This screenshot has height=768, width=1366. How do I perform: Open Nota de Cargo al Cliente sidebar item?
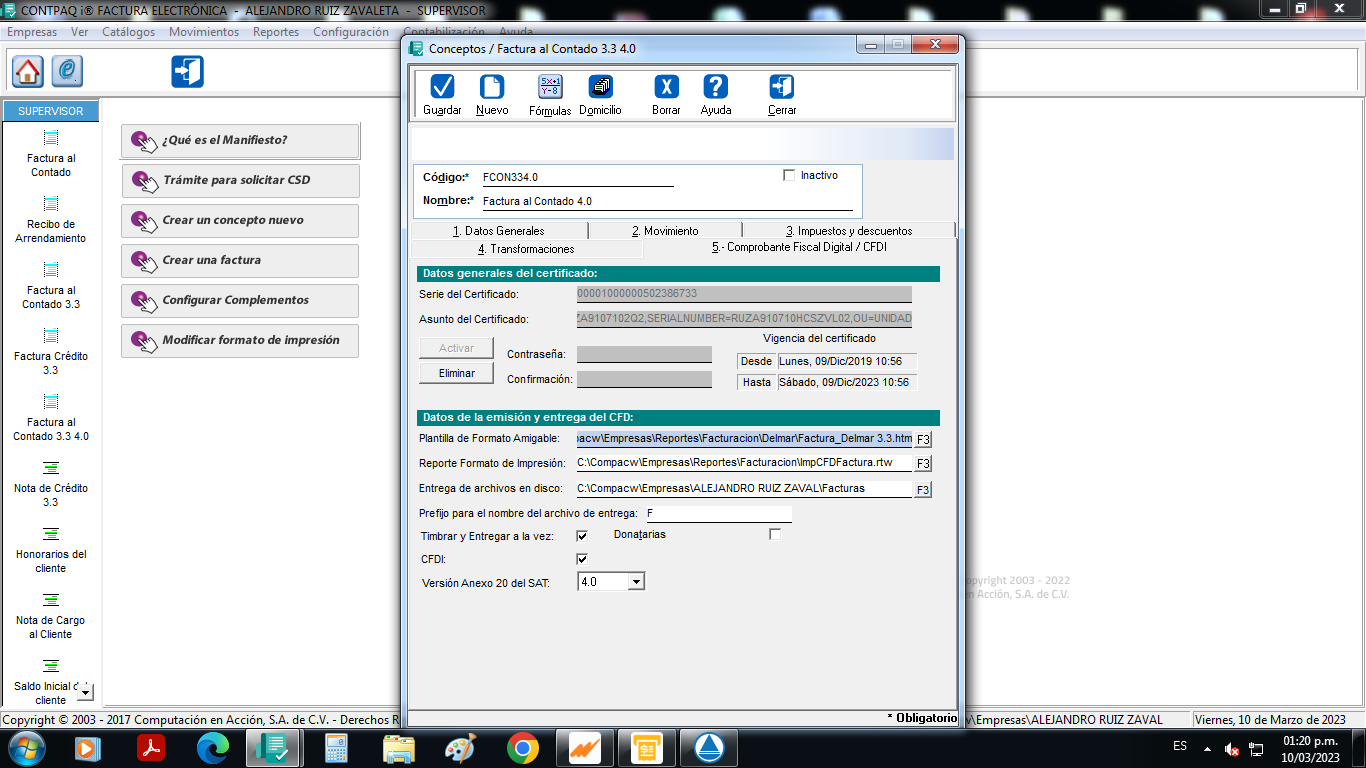(x=51, y=616)
